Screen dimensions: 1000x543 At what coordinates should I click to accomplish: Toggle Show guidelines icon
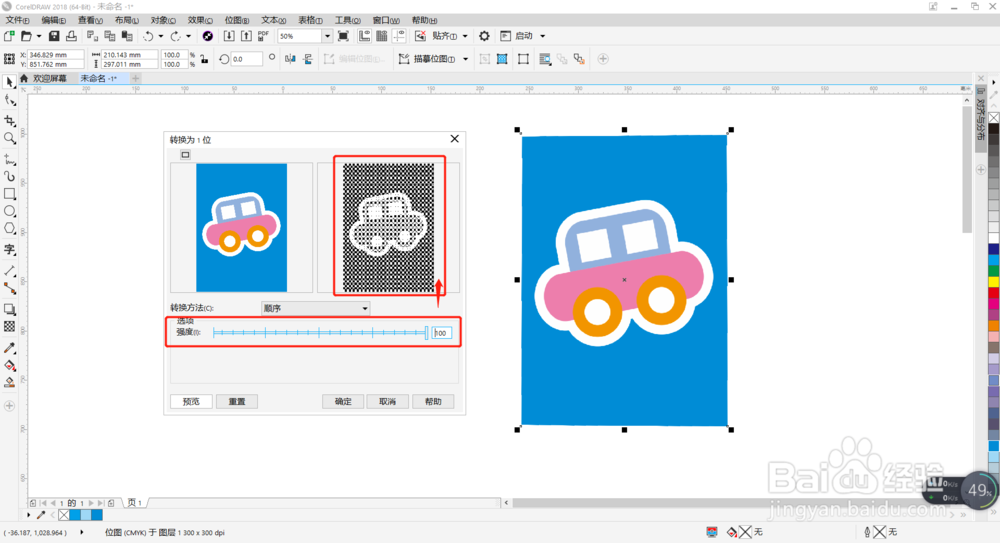(399, 36)
